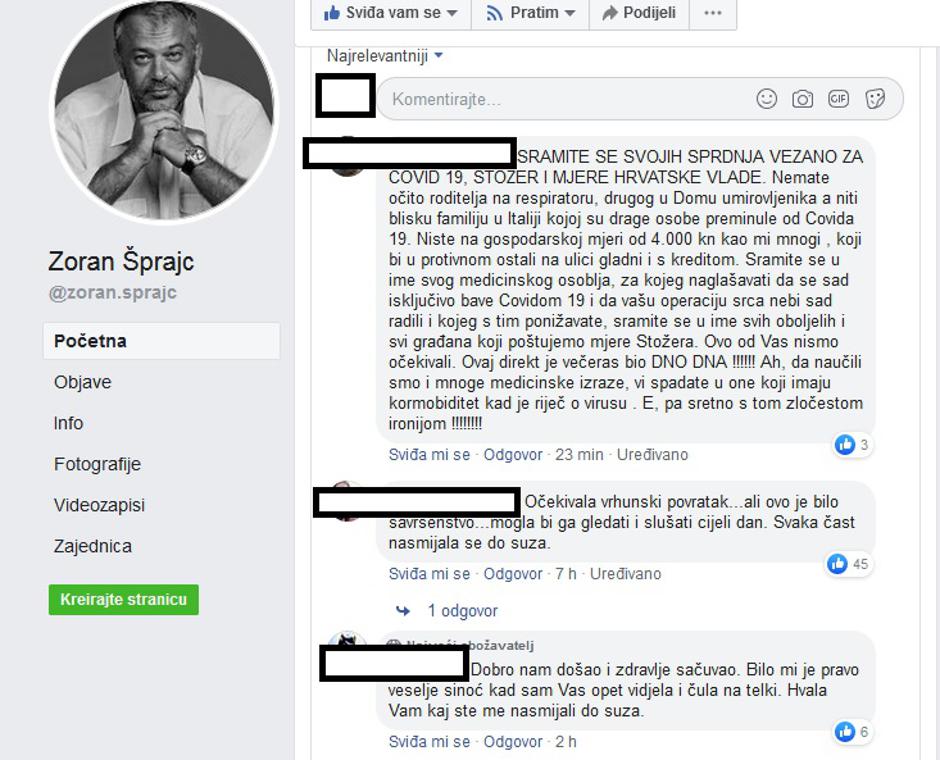Open sticker picker in comment field
Image resolution: width=940 pixels, height=760 pixels.
[875, 99]
